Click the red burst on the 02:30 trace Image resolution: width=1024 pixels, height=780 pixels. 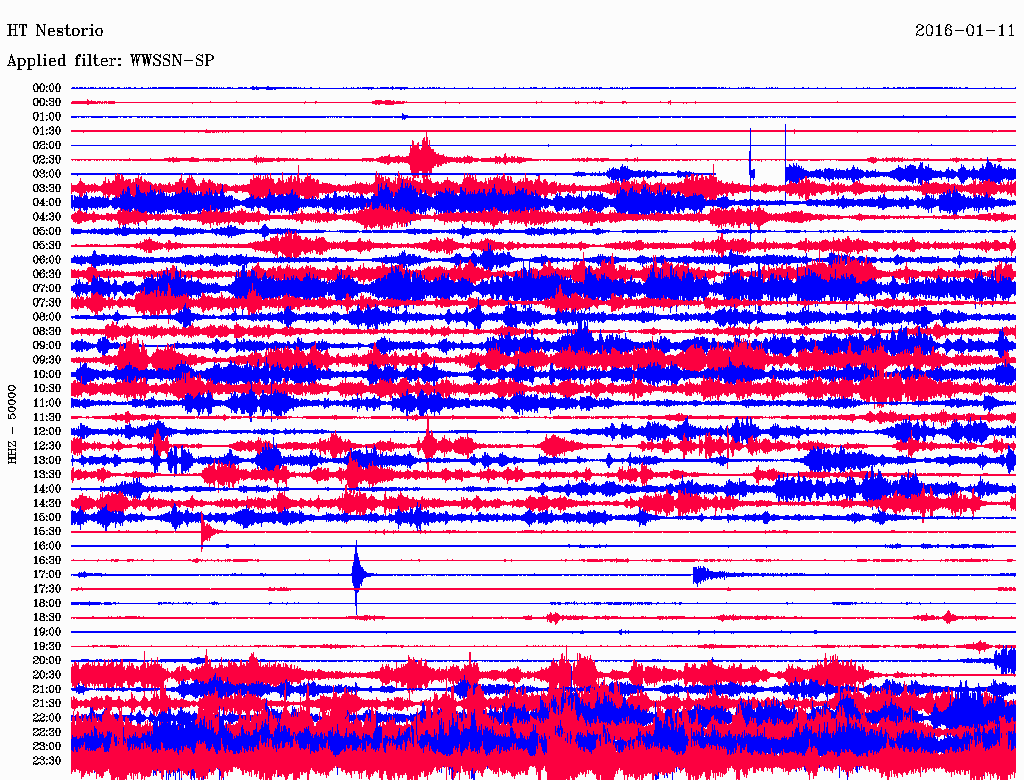[424, 158]
